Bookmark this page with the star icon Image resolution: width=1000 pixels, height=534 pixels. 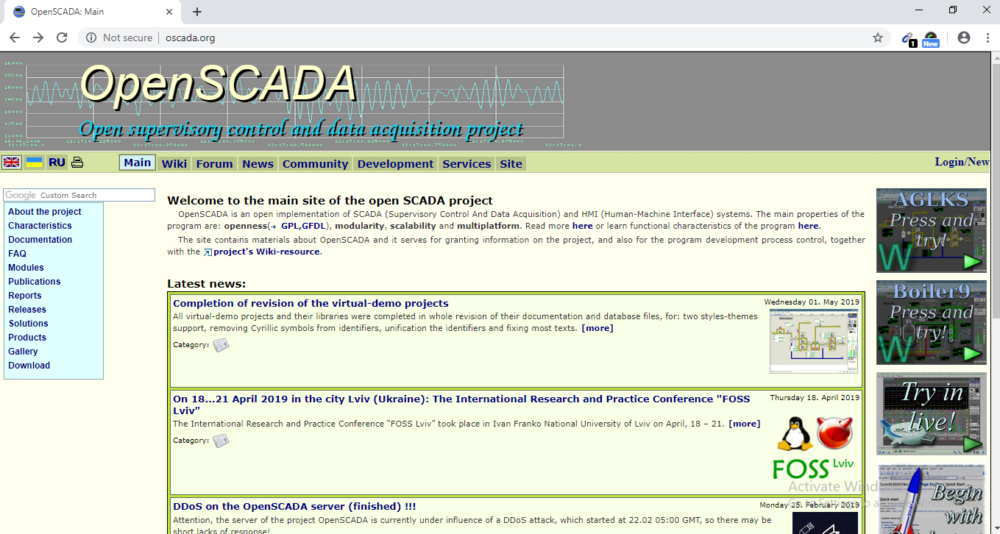[878, 38]
